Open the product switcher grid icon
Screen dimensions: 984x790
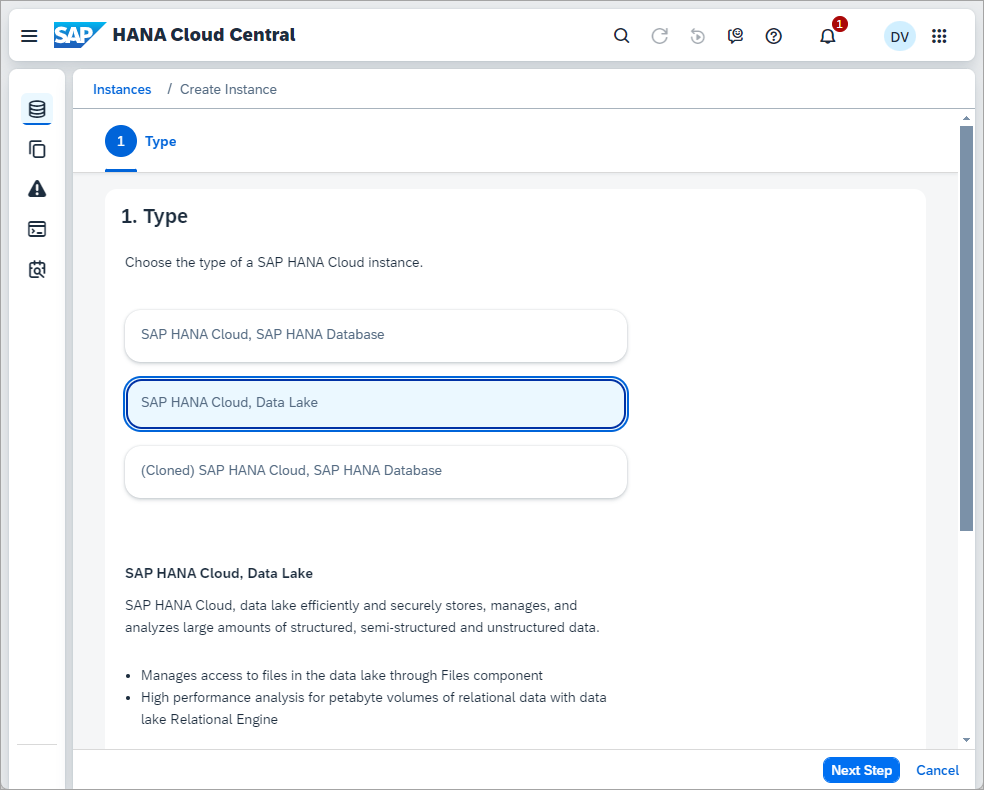pyautogui.click(x=939, y=36)
